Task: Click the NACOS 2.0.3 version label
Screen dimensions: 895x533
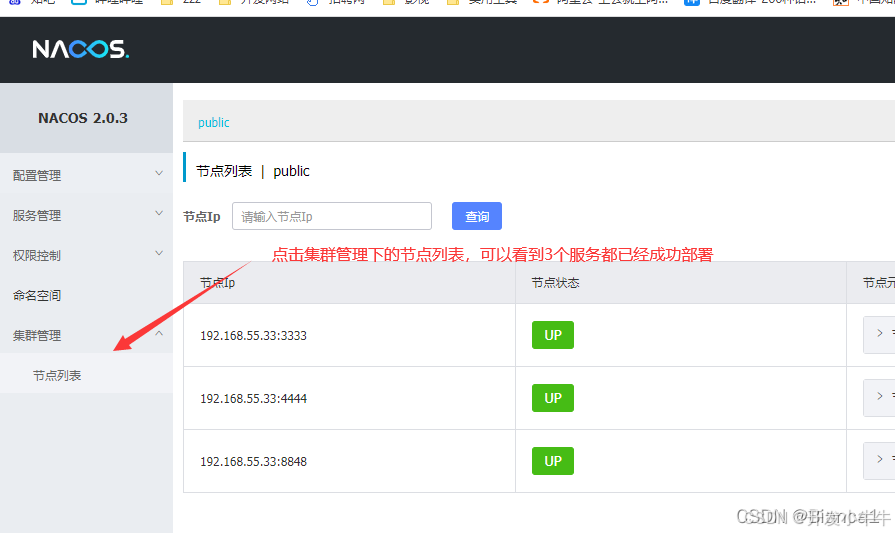Action: [x=83, y=118]
